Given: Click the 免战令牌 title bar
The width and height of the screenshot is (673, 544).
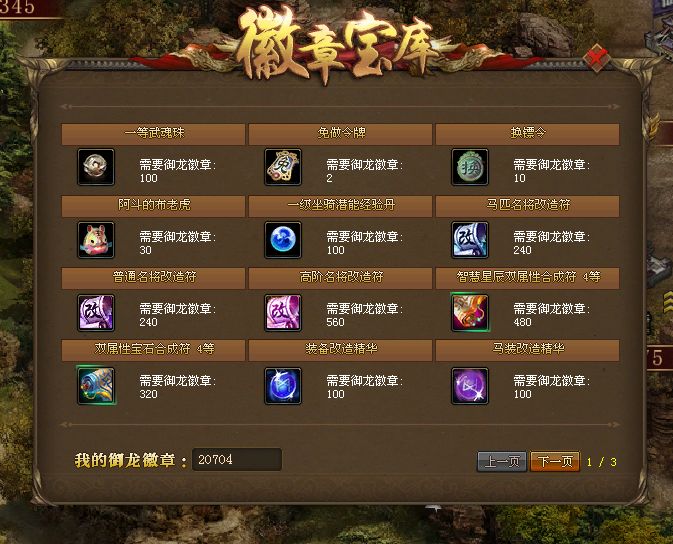Looking at the screenshot, I should (340, 134).
